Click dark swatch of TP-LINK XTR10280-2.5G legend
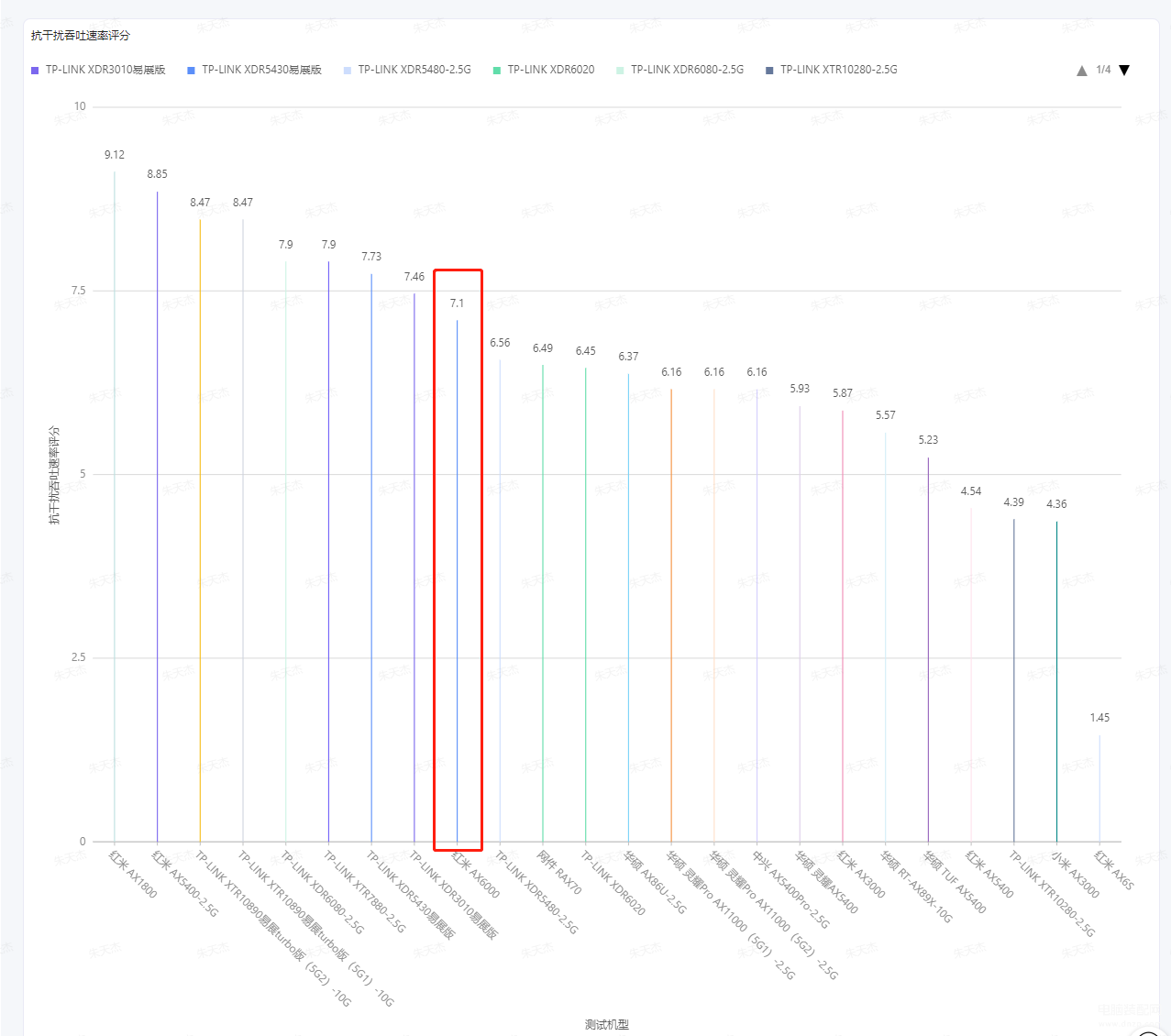 point(769,71)
